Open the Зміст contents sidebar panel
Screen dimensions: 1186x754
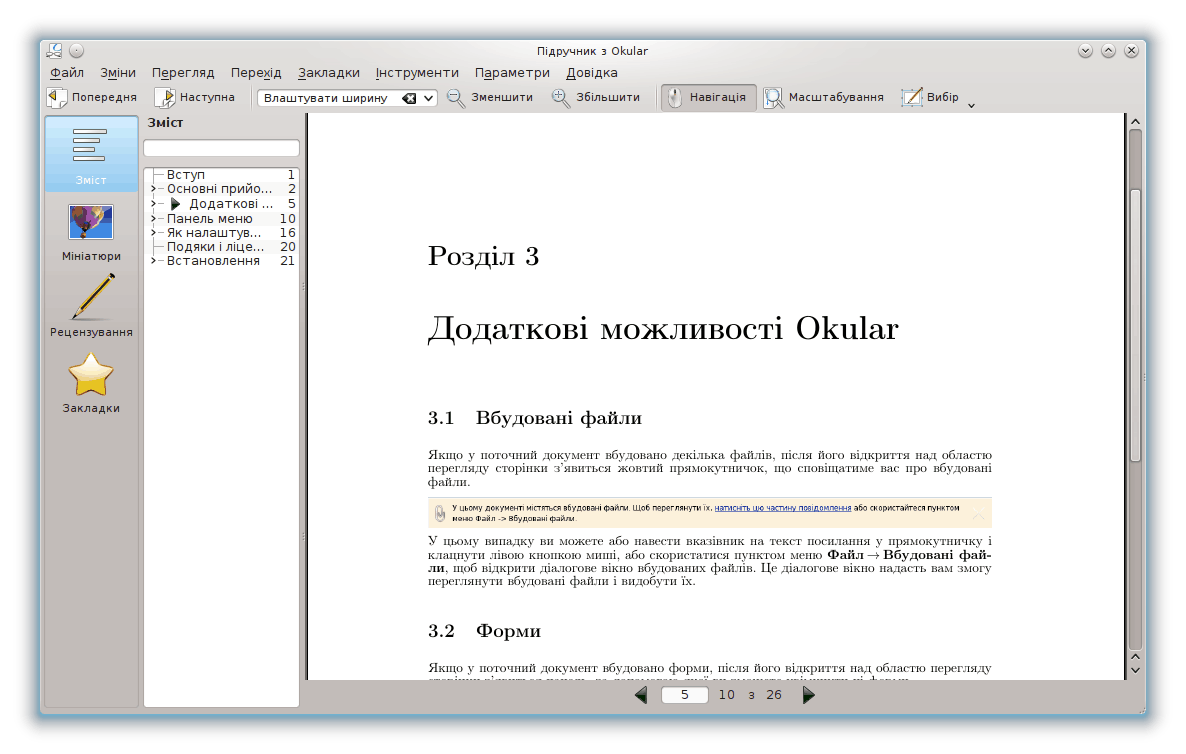(x=91, y=155)
